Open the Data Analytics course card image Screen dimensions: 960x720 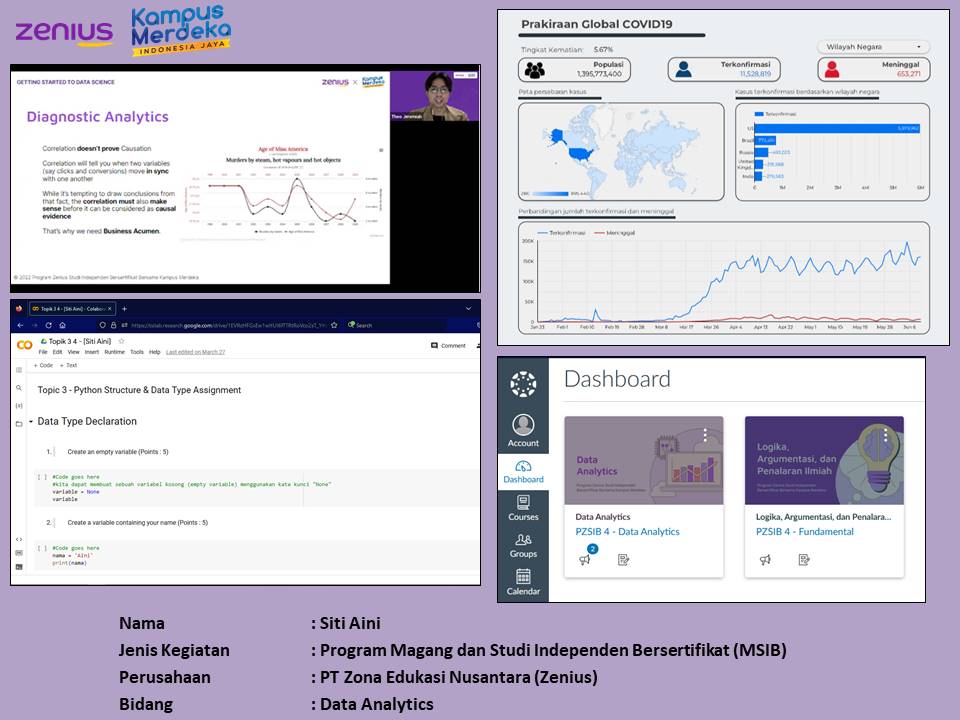(643, 460)
